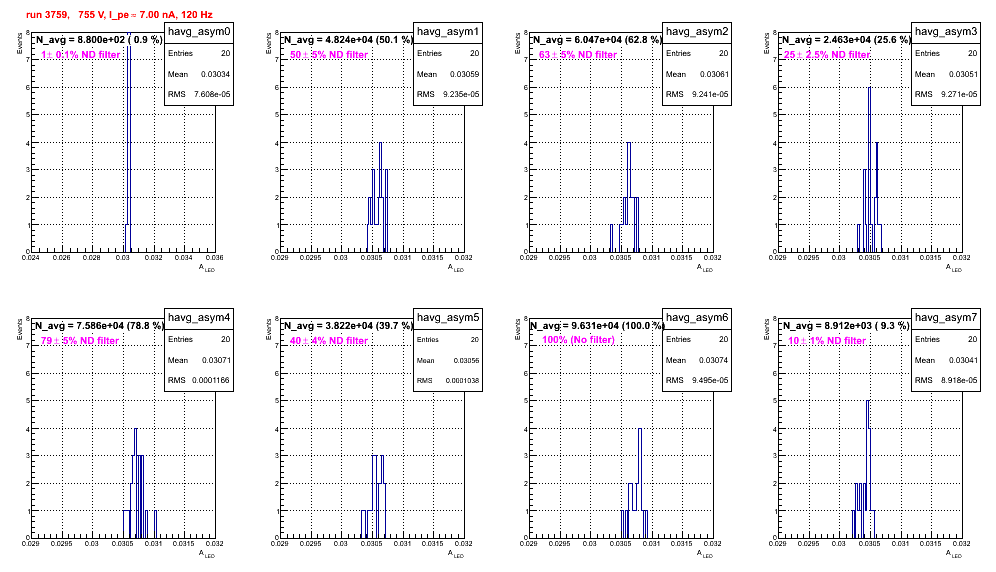
Task: Click RMS 9.271e-05 in havg_asym3 stats
Action: click(x=946, y=95)
